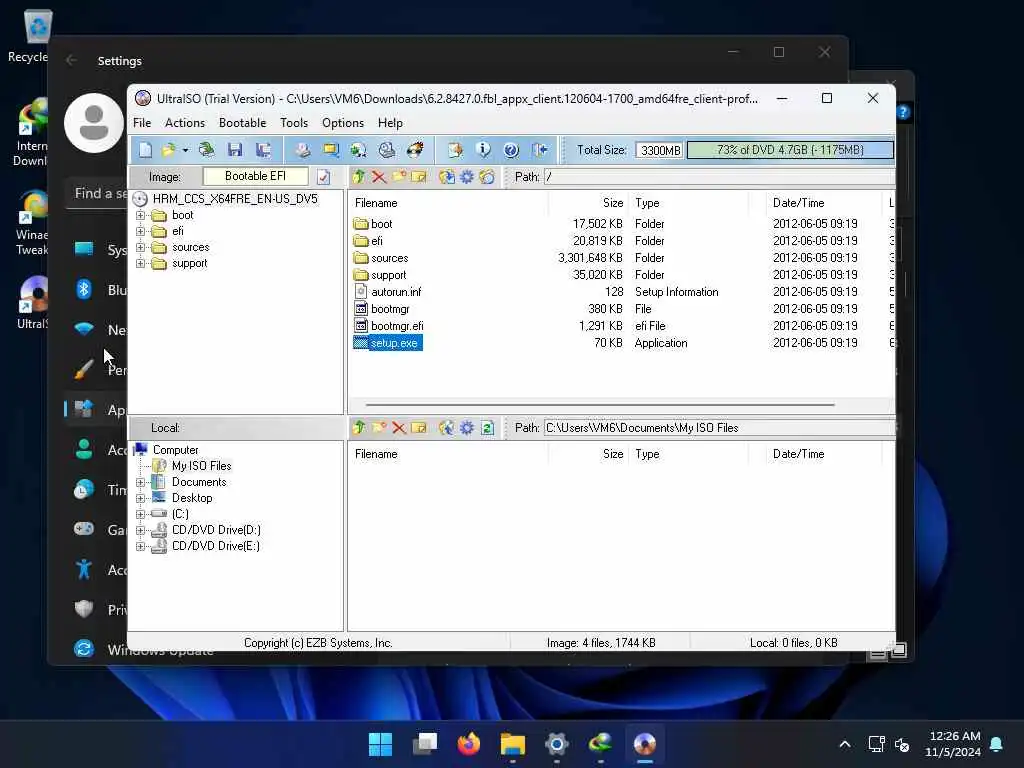The image size is (1024, 768).
Task: Click the Save floppy disk icon
Action: tap(234, 150)
